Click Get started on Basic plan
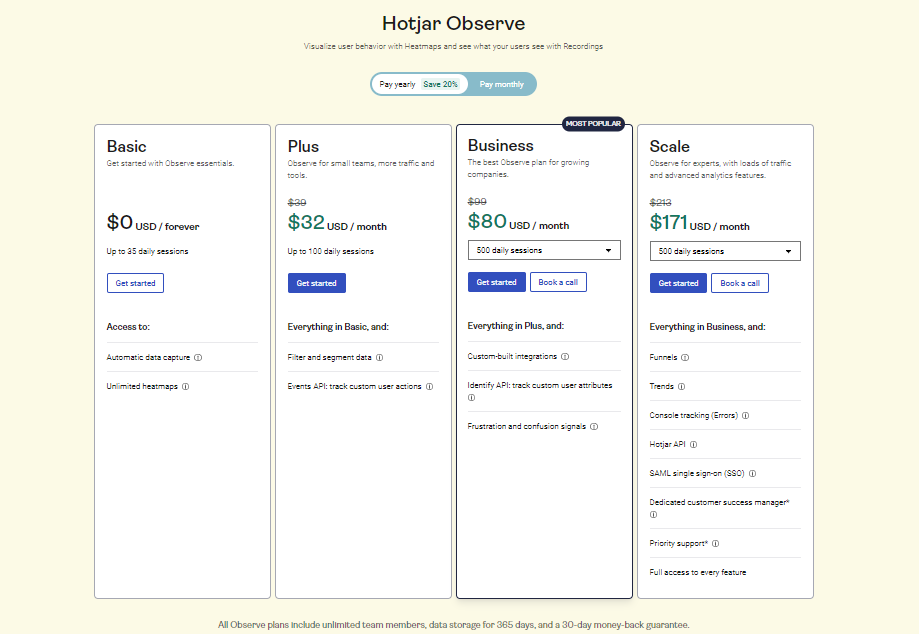Screen dimensions: 919x634 135,283
